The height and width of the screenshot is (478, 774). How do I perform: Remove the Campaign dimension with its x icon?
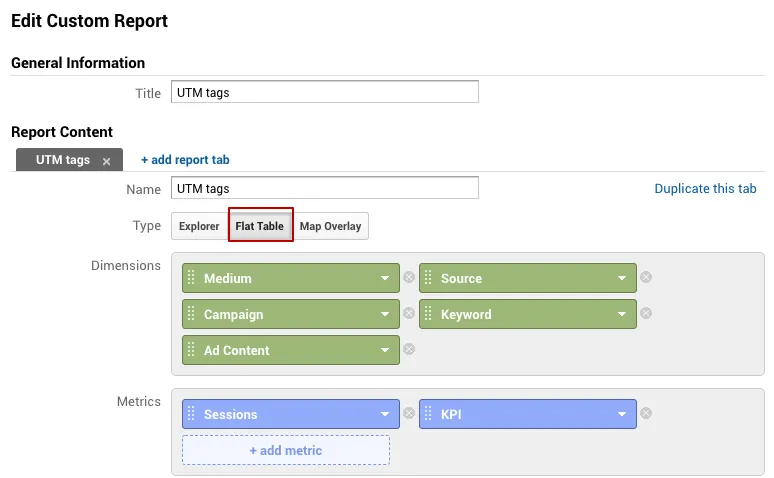coord(409,313)
